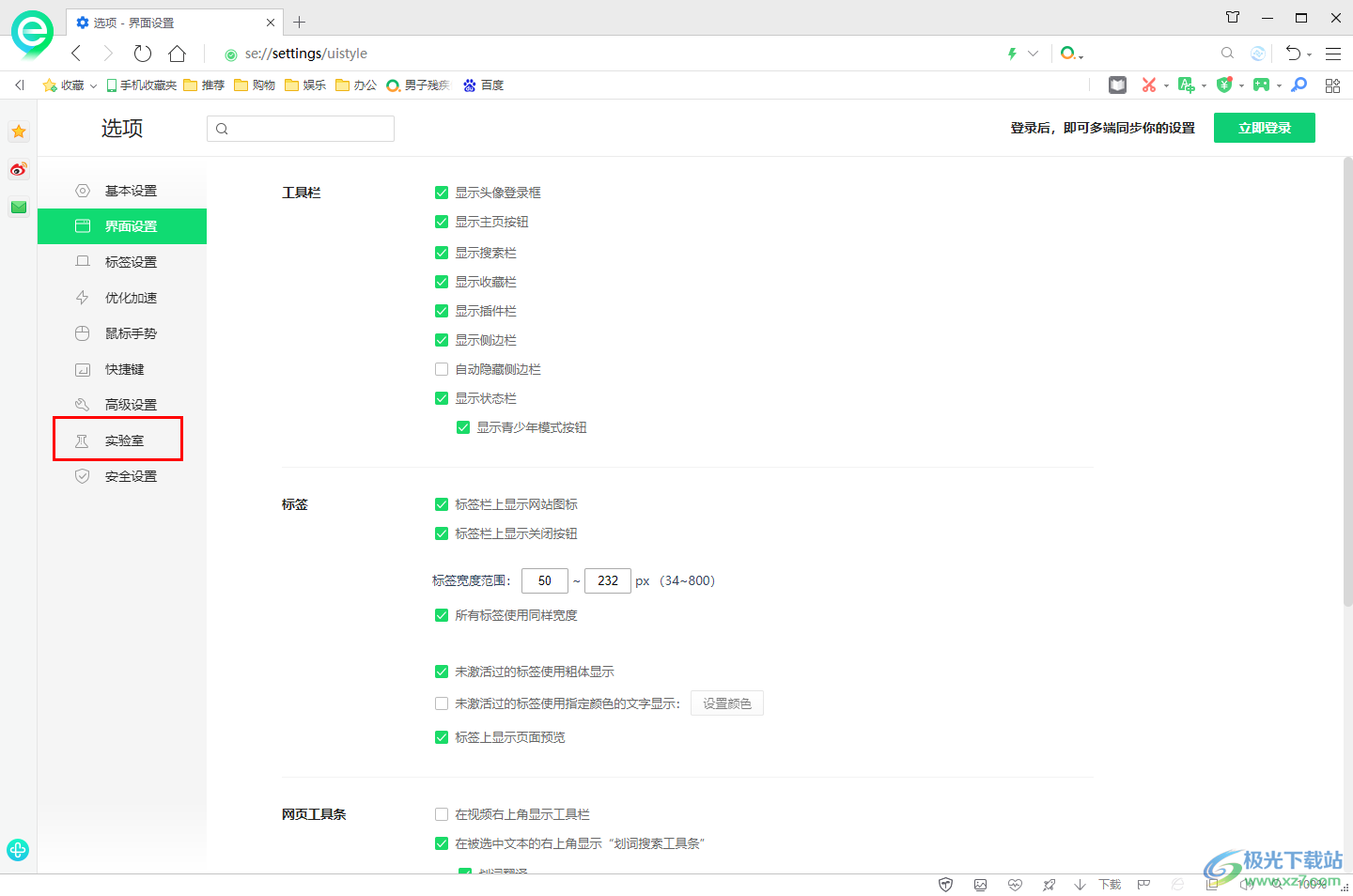Enable 自动隐藏侧边栏 checkbox
Screen dimensions: 1353x896
(x=442, y=369)
